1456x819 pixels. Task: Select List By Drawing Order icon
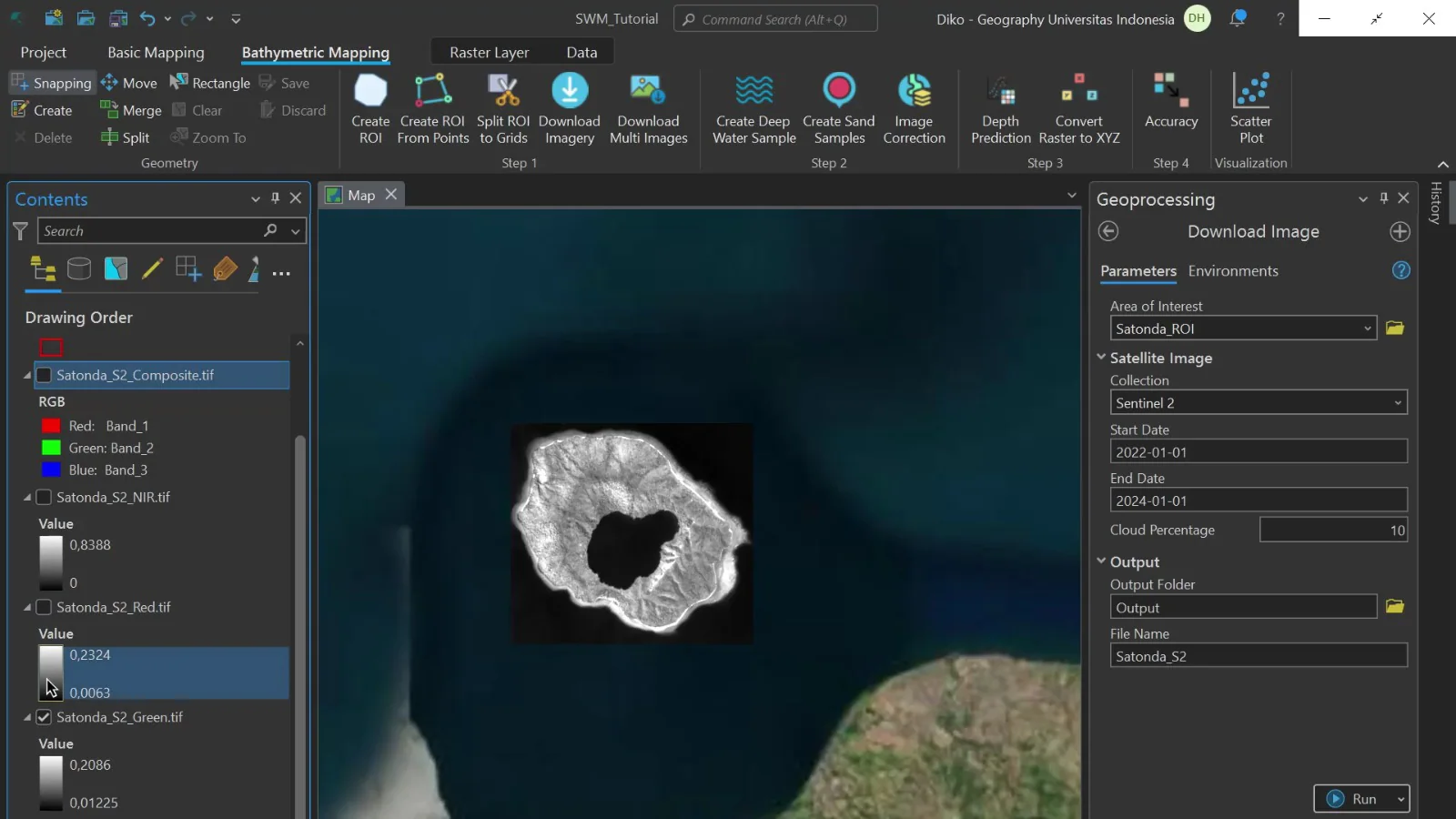point(43,269)
